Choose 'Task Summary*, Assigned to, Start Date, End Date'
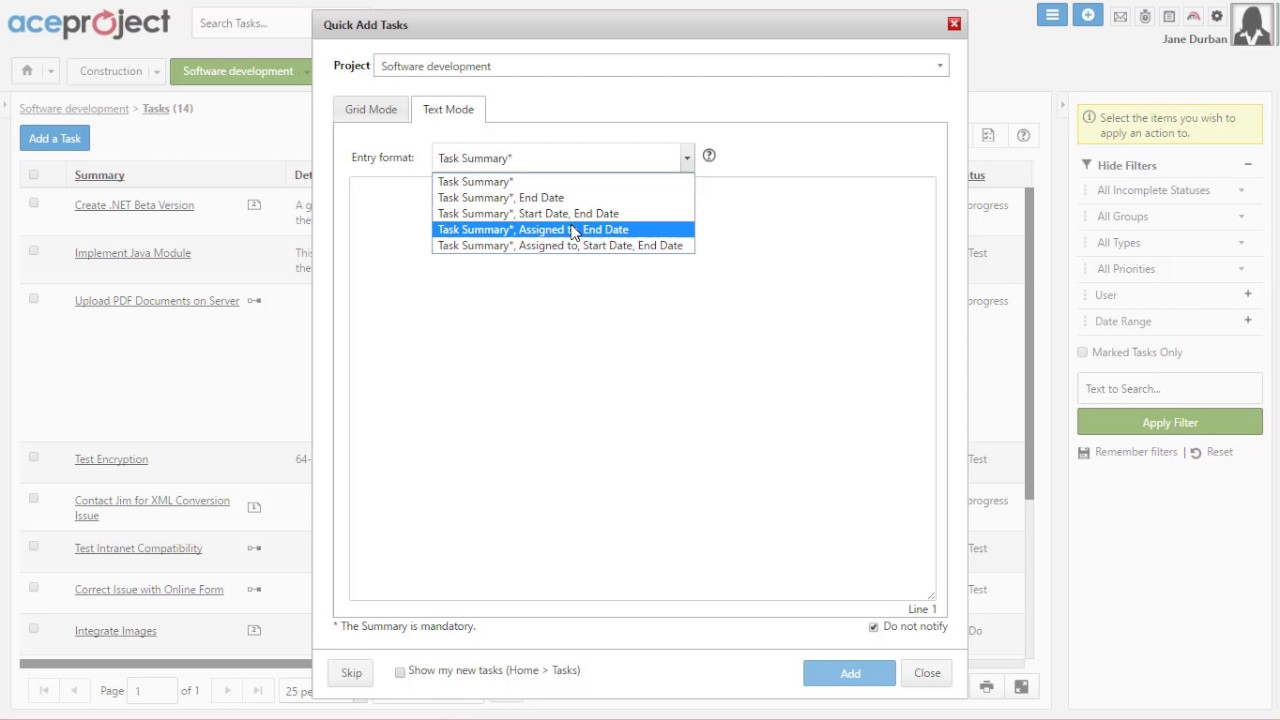Screen dimensions: 1280x720 click(x=563, y=245)
